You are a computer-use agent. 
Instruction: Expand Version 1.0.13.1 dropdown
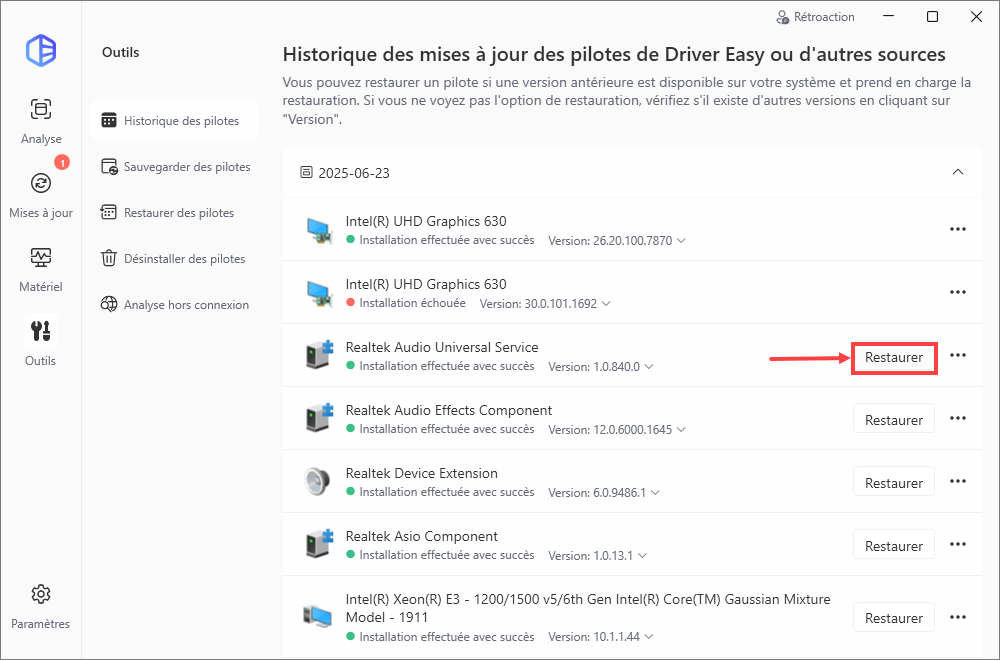coord(642,555)
